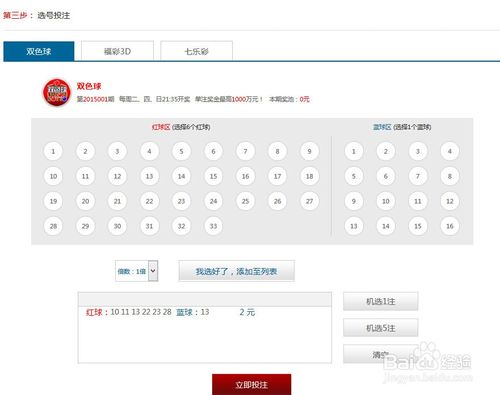500x395 pixels.
Task: Pick red ball number 12
Action: click(x=117, y=176)
